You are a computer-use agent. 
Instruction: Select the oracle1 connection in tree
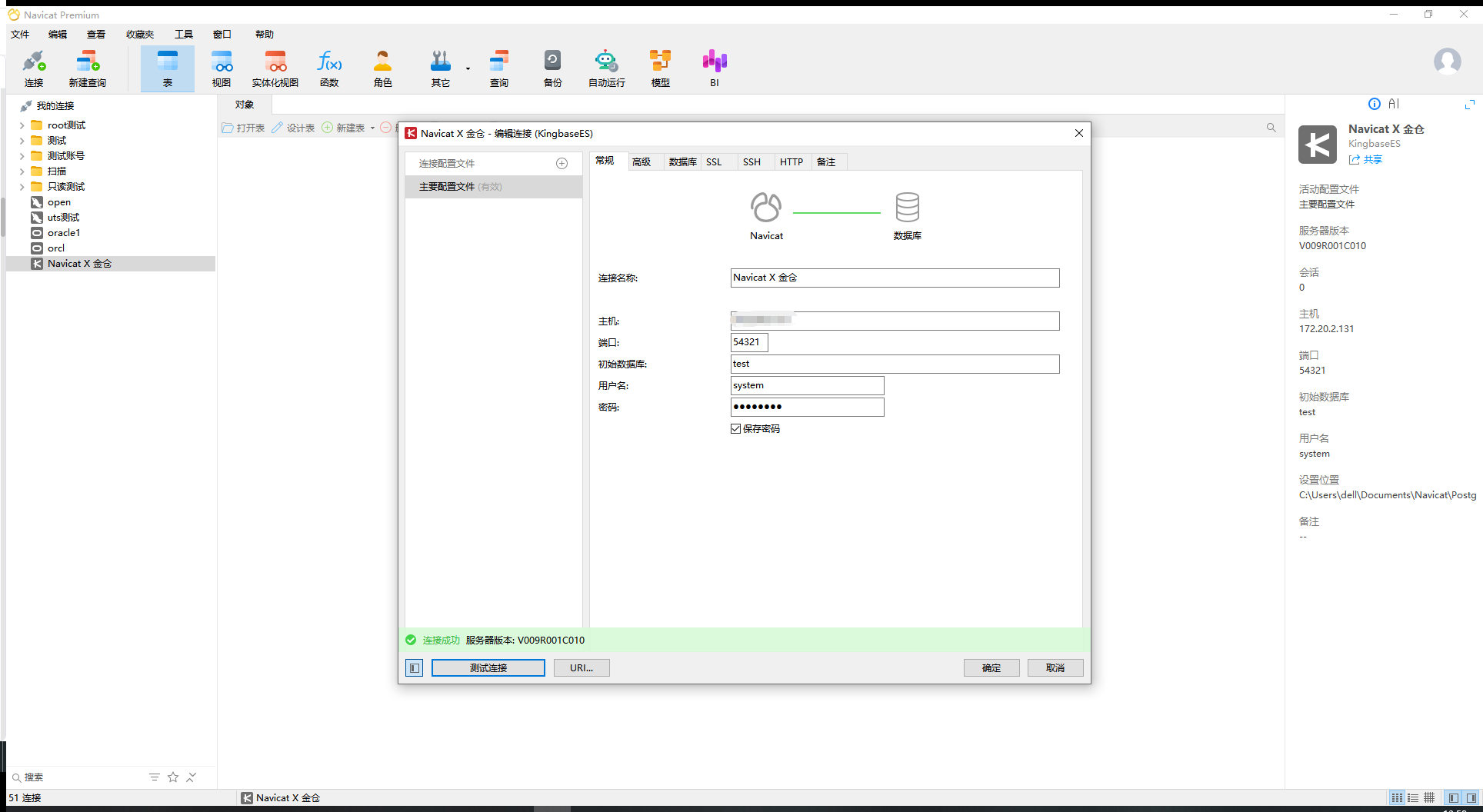(64, 233)
